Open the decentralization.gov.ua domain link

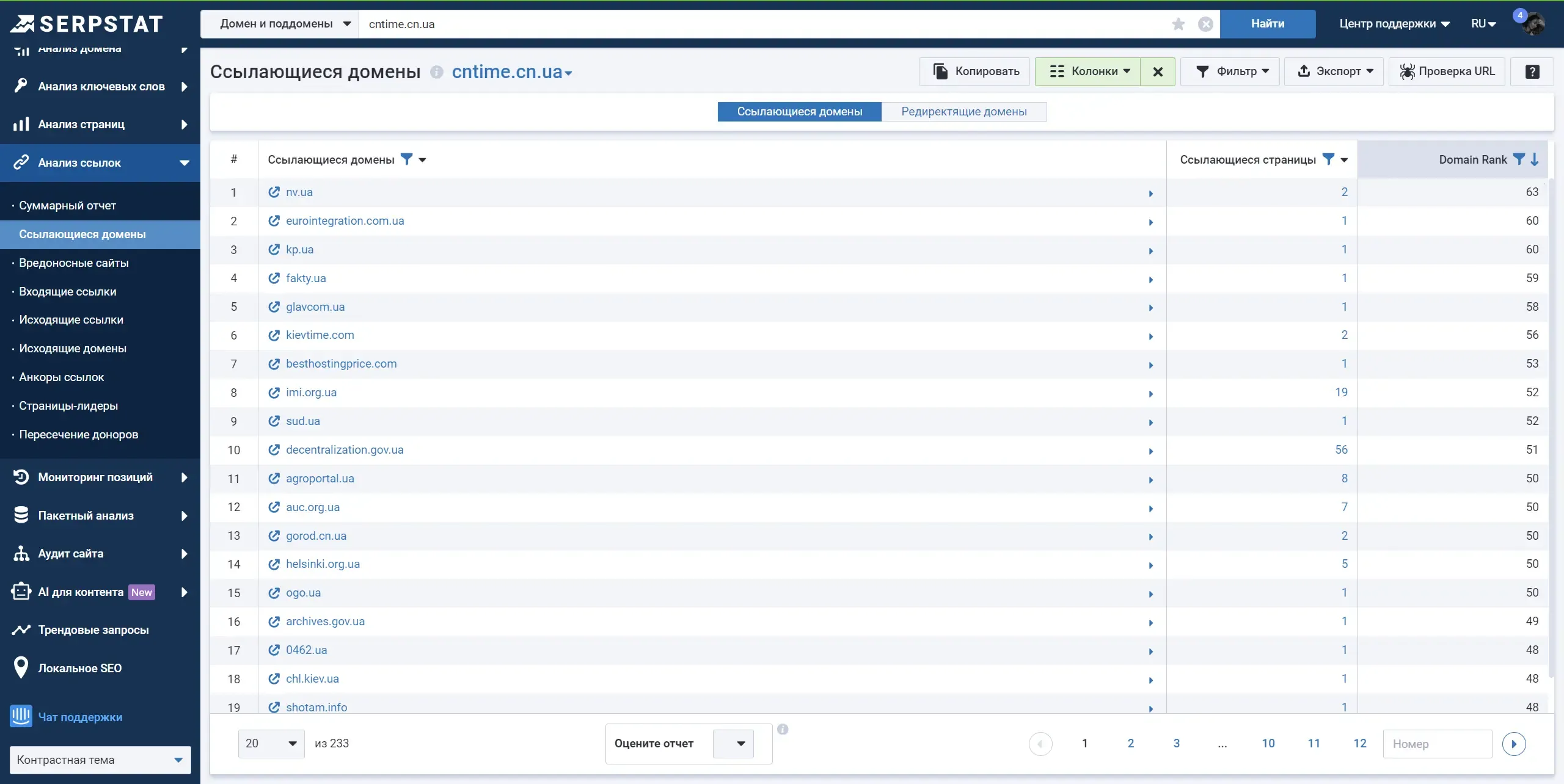(x=345, y=449)
